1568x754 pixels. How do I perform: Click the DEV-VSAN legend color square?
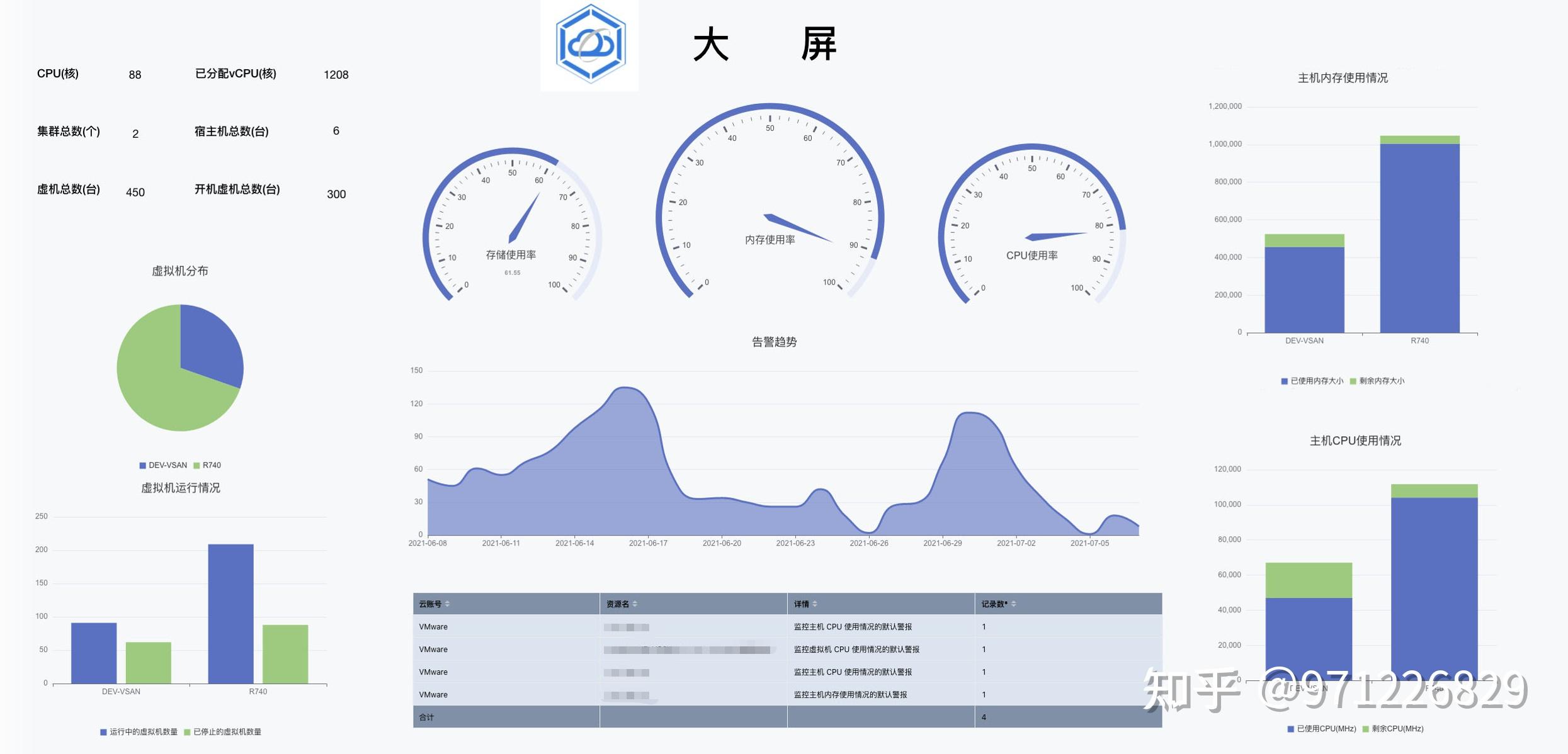[142, 465]
